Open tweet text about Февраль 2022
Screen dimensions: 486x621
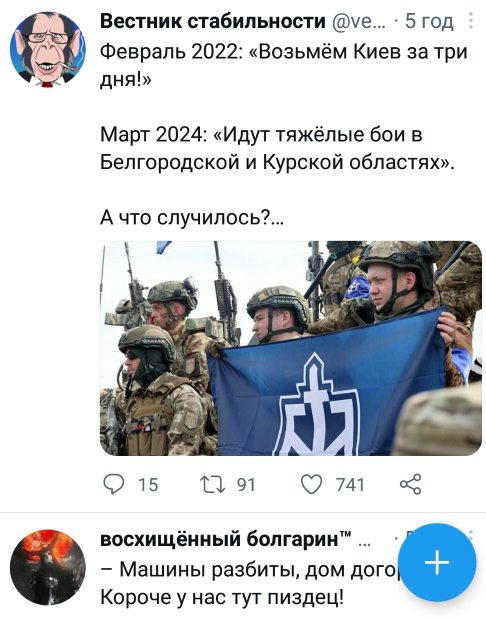tap(284, 66)
